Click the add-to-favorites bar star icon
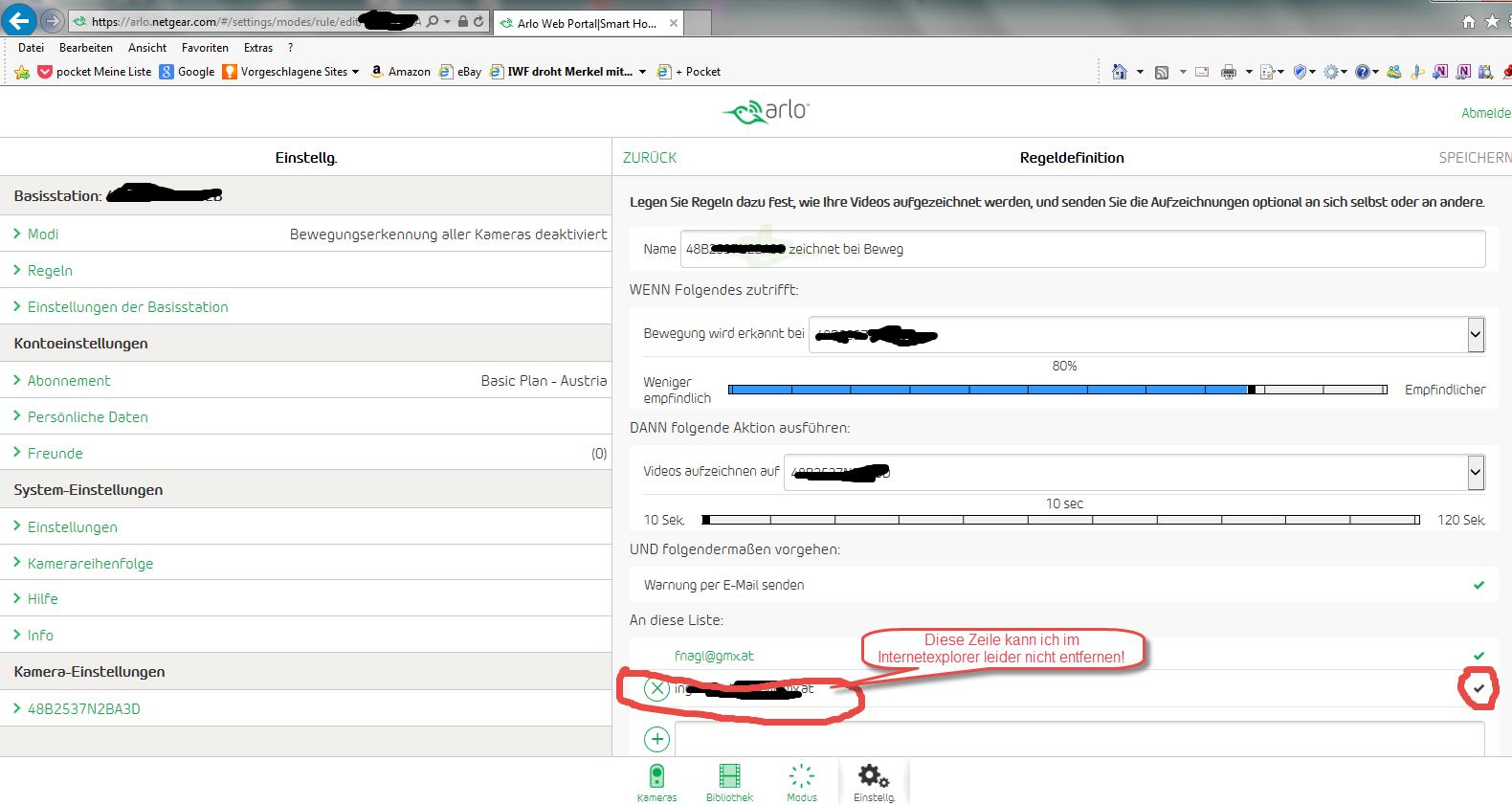This screenshot has width=1512, height=805. [x=22, y=72]
